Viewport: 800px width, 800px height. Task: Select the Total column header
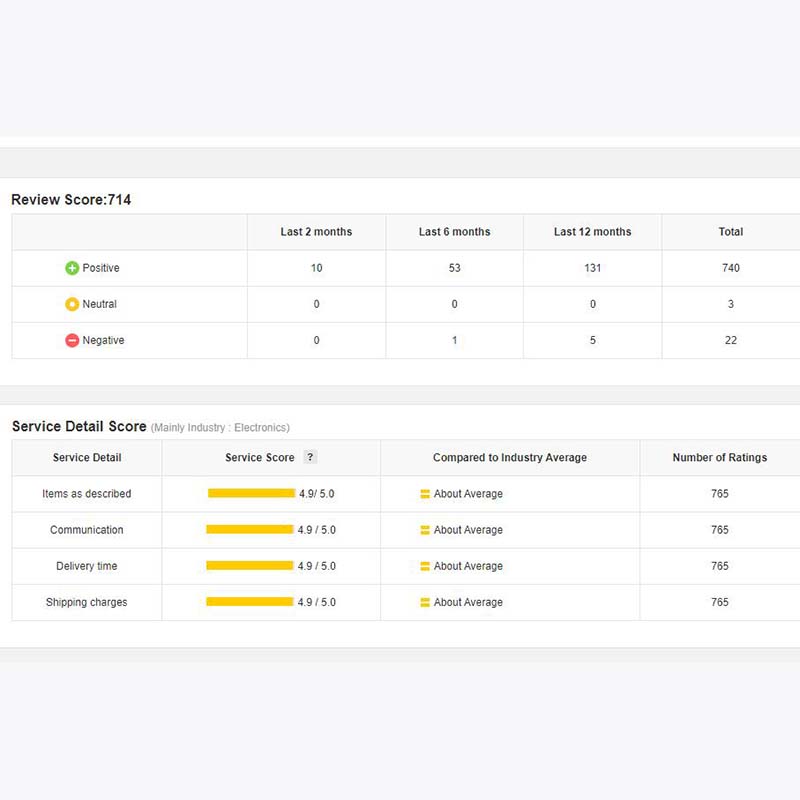pyautogui.click(x=730, y=232)
